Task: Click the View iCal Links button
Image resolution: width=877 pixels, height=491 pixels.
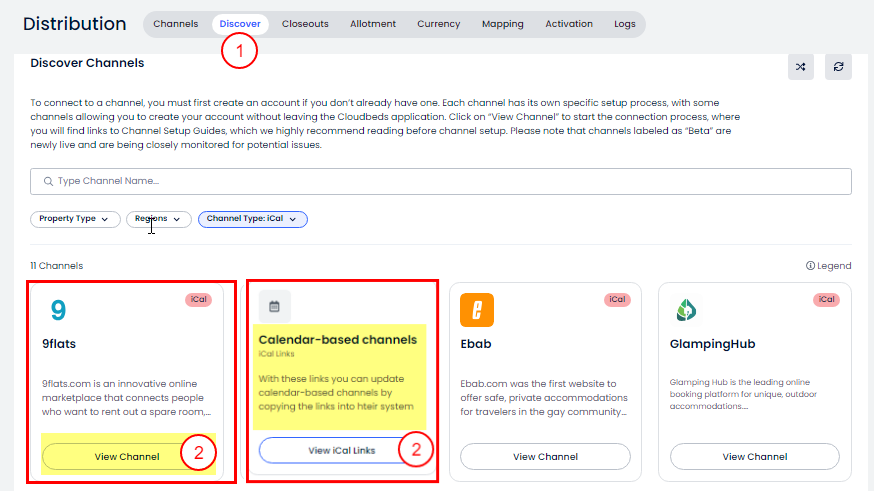Action: tap(342, 450)
